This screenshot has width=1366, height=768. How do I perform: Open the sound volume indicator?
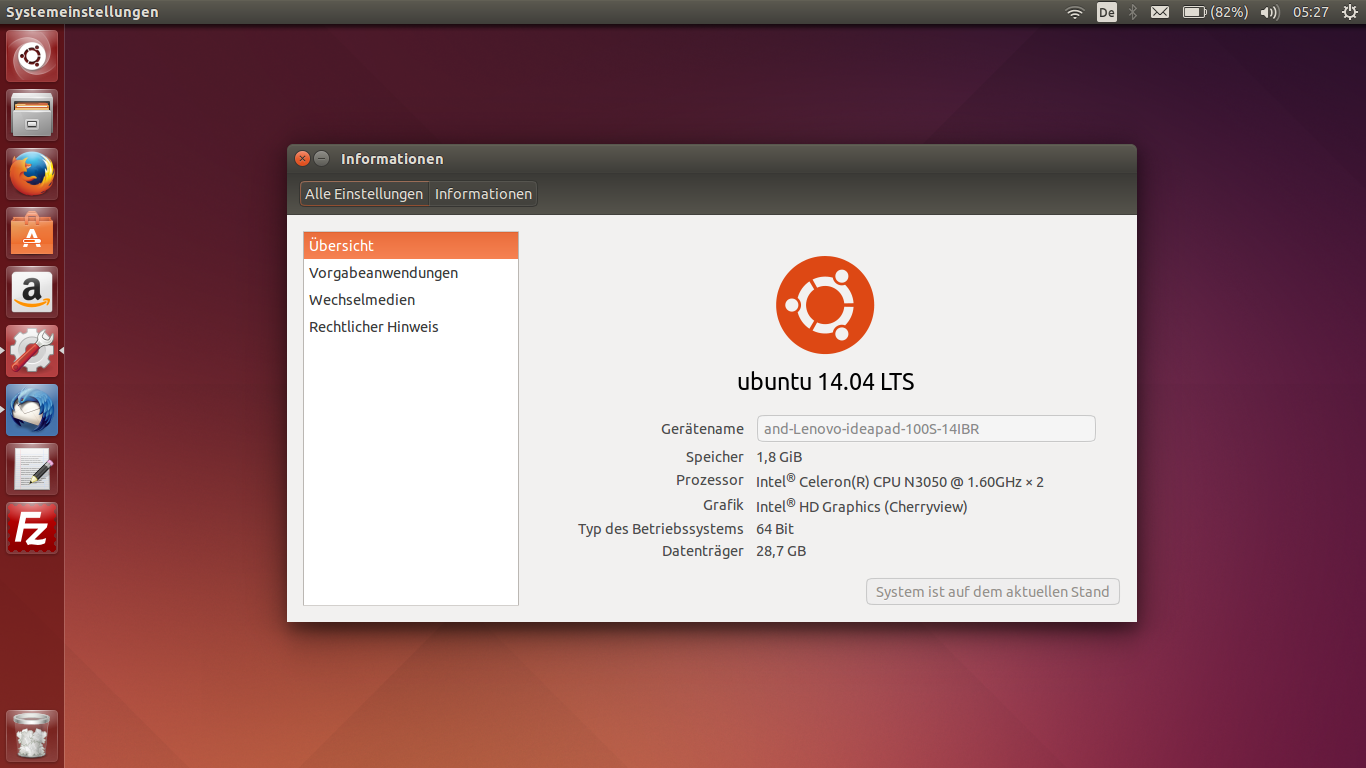pos(1269,12)
